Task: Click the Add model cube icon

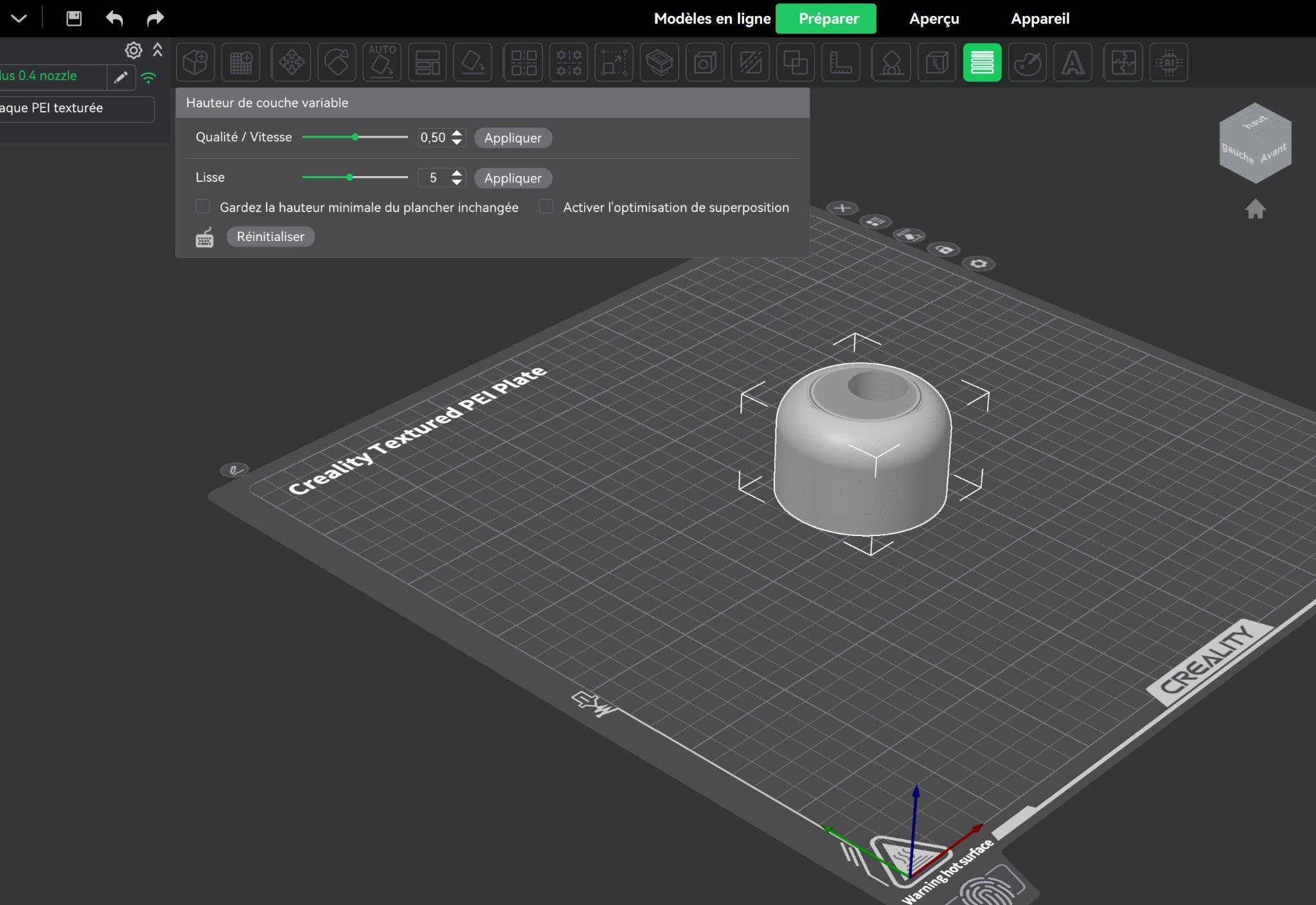Action: click(195, 62)
